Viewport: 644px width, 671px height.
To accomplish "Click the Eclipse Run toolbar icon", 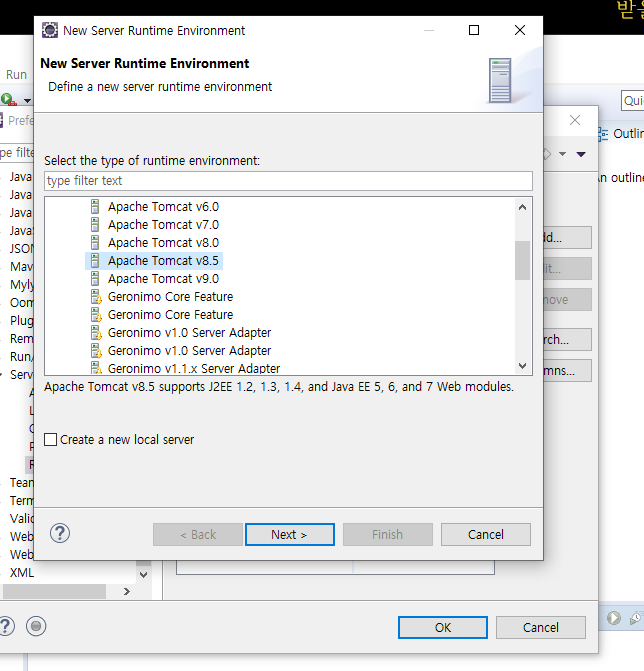I will pos(8,99).
